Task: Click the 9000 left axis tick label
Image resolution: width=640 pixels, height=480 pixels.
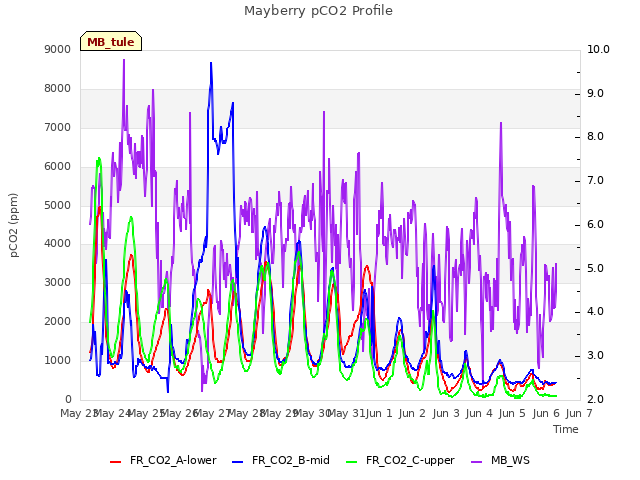Action: click(58, 49)
